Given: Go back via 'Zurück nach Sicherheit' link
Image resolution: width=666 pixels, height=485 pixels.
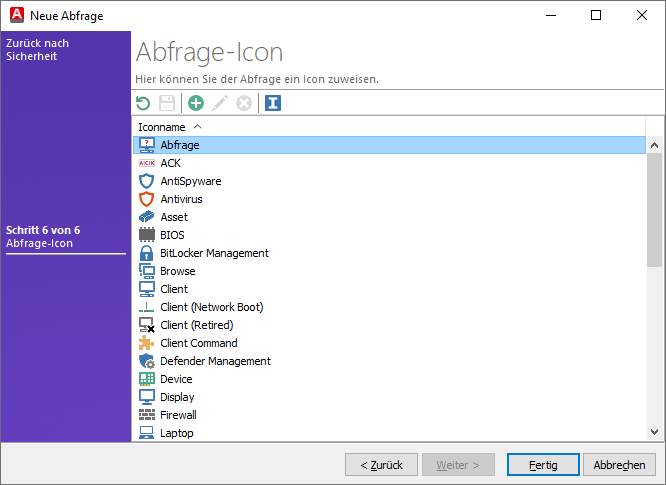Looking at the screenshot, I should (x=37, y=50).
